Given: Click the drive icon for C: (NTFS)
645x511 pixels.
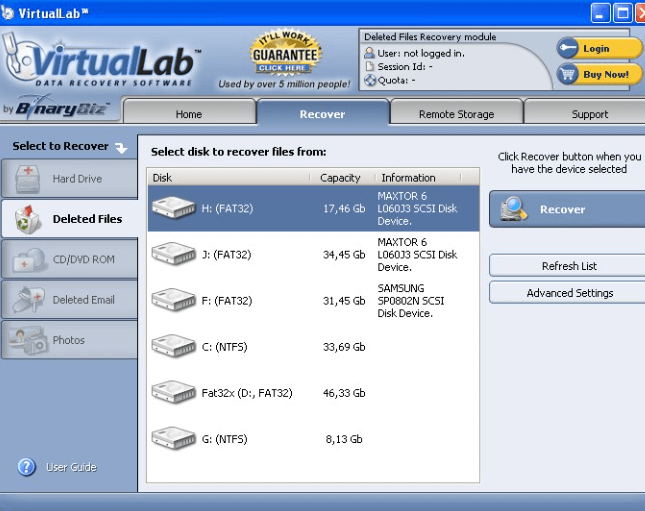Looking at the screenshot, I should tap(173, 346).
